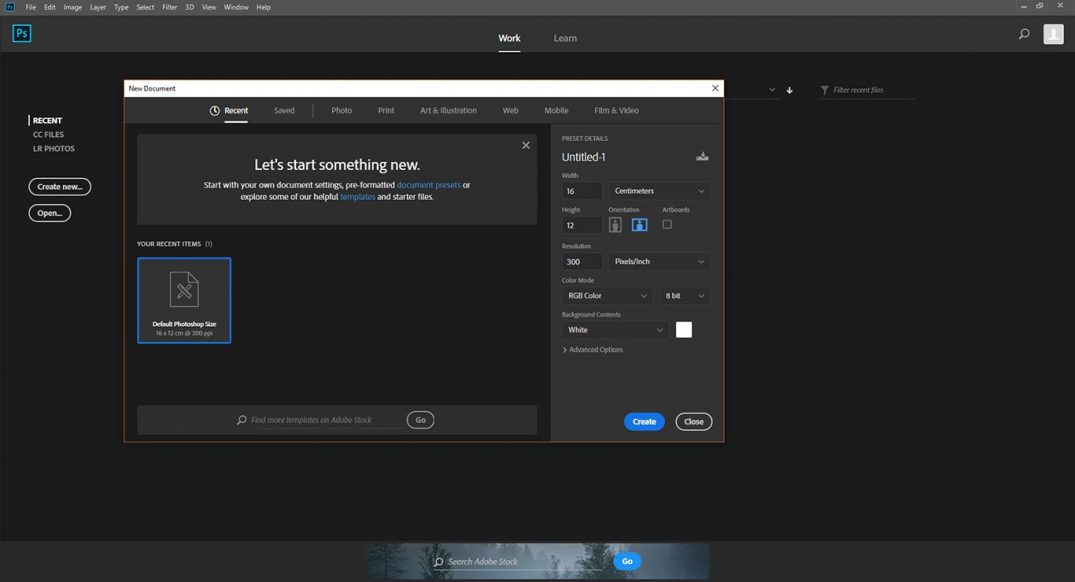Open the Centimeters units dropdown
1075x582 pixels.
(658, 190)
